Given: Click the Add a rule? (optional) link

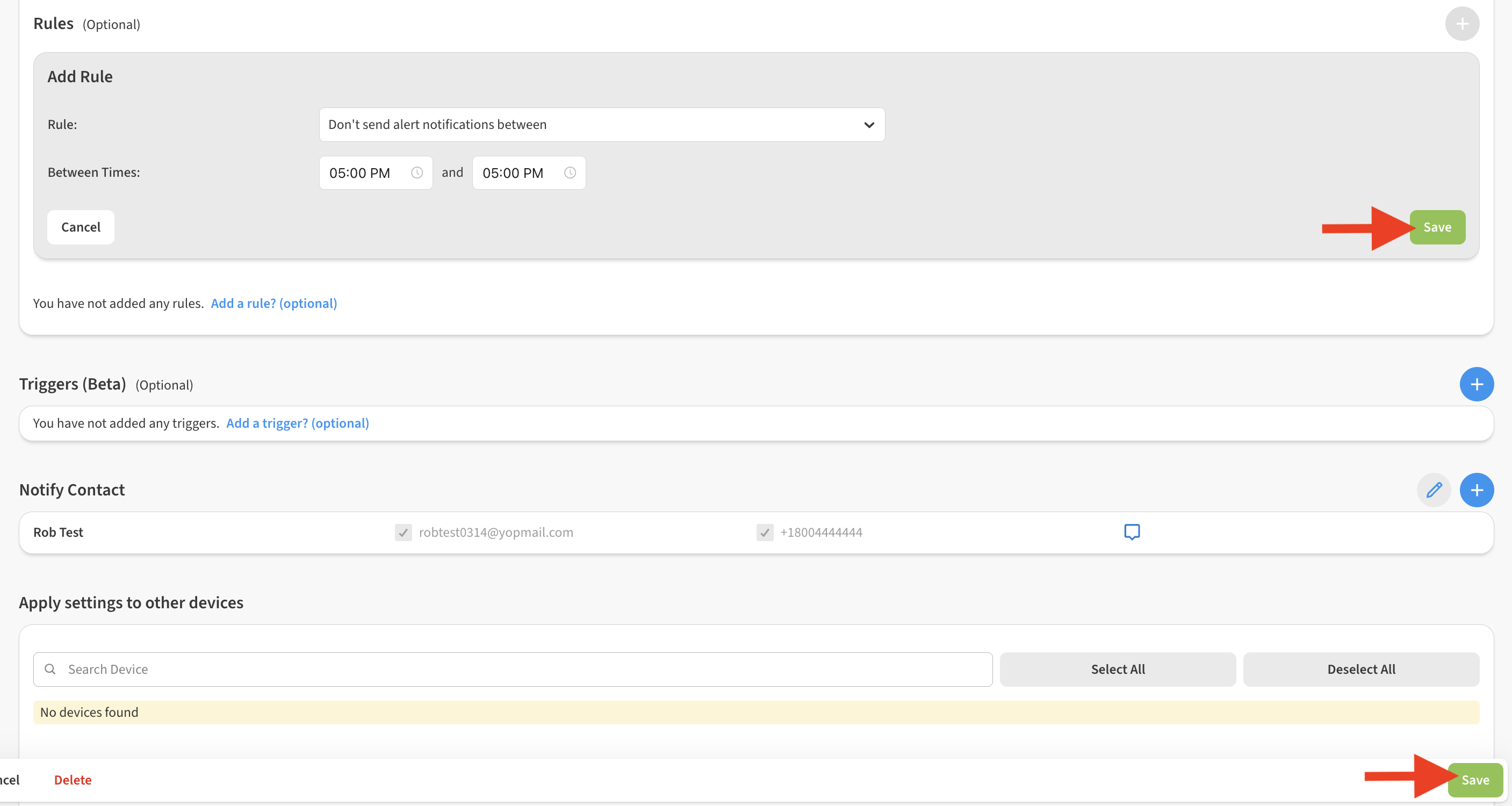Looking at the screenshot, I should 273,304.
